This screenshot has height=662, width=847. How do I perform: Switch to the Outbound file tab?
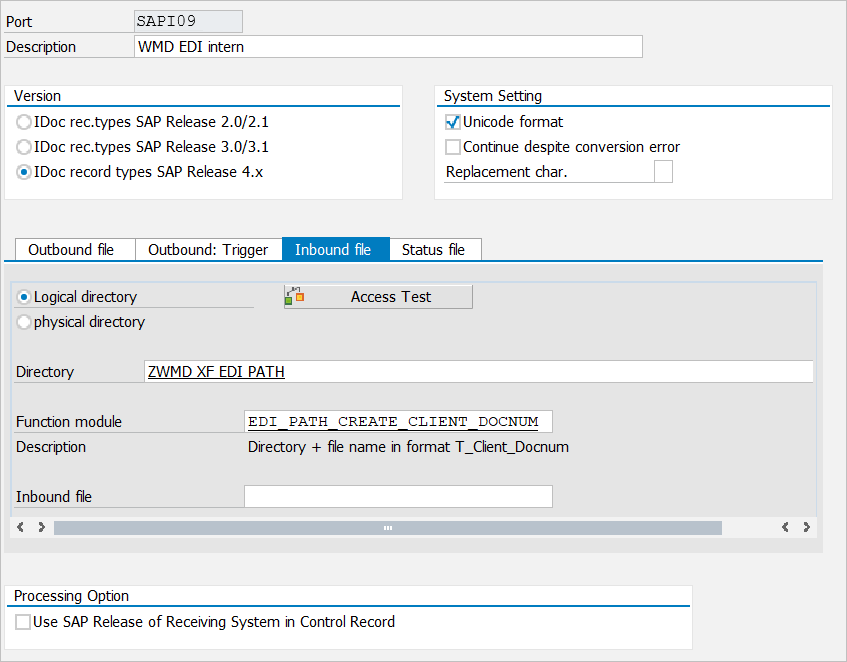pyautogui.click(x=71, y=250)
